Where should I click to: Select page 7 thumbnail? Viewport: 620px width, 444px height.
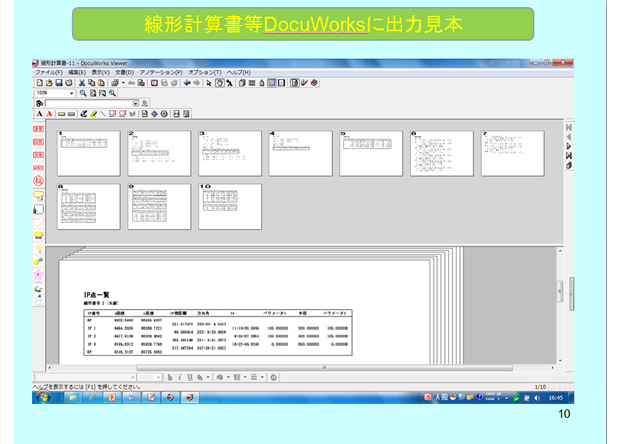pyautogui.click(x=512, y=153)
